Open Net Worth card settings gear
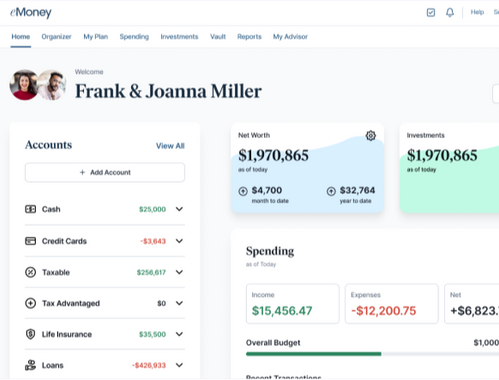This screenshot has width=499, height=380. point(371,136)
